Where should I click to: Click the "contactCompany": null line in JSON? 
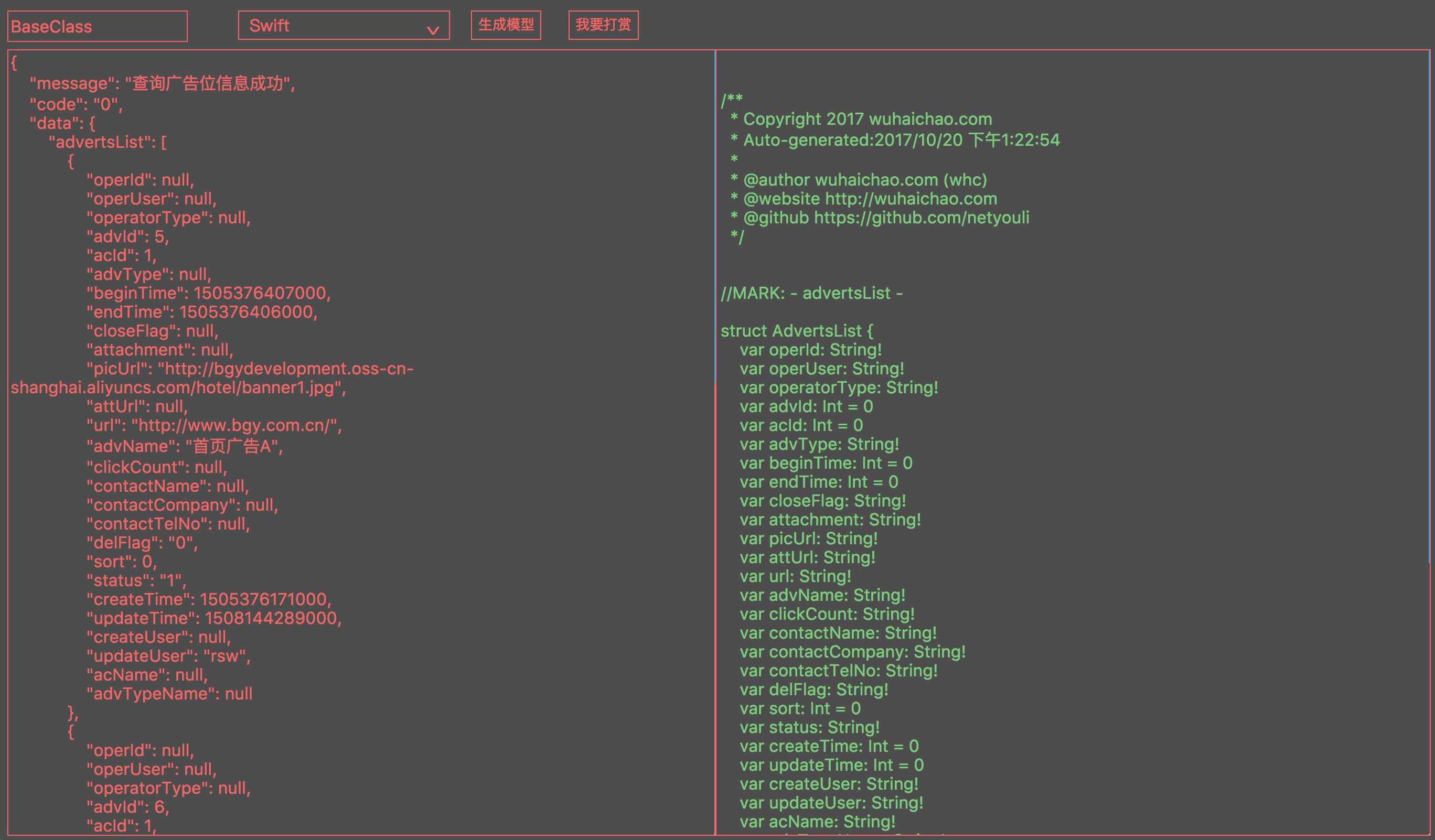[182, 505]
